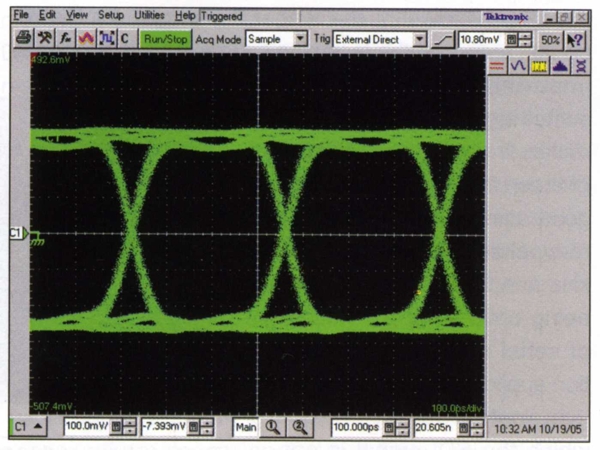Open the Trig External Direct dropdown
The width and height of the screenshot is (600, 450).
click(x=419, y=39)
